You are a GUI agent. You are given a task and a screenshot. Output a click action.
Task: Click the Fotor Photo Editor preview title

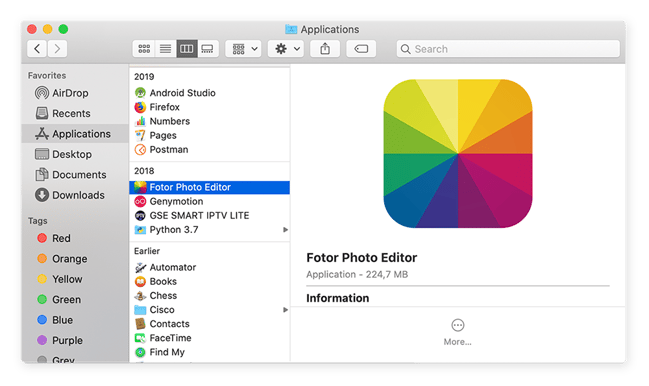[x=362, y=258]
